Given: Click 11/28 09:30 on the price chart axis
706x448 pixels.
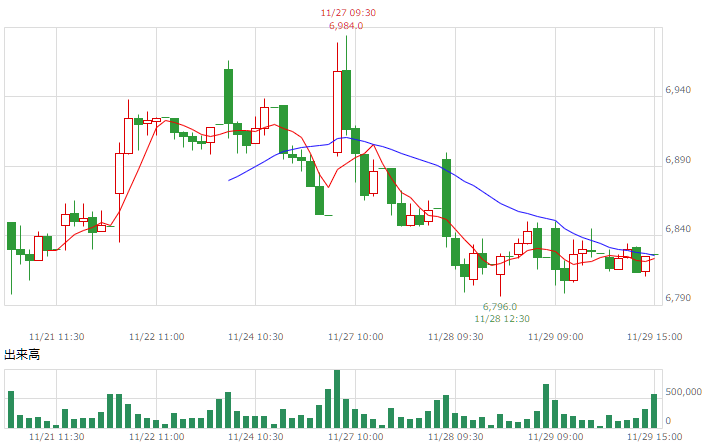Looking at the screenshot, I should 456,337.
